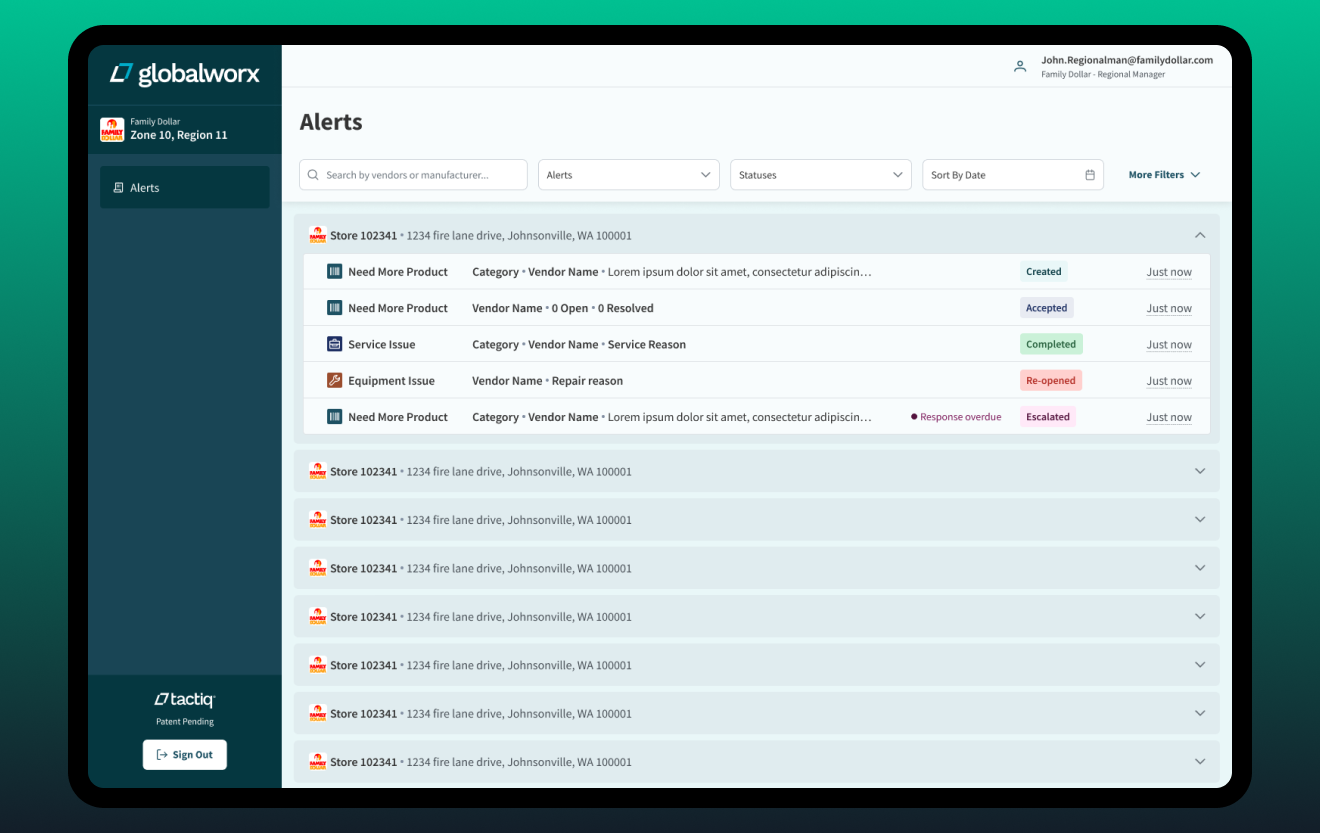Select the Re-opened status badge
1320x833 pixels.
[x=1051, y=381]
